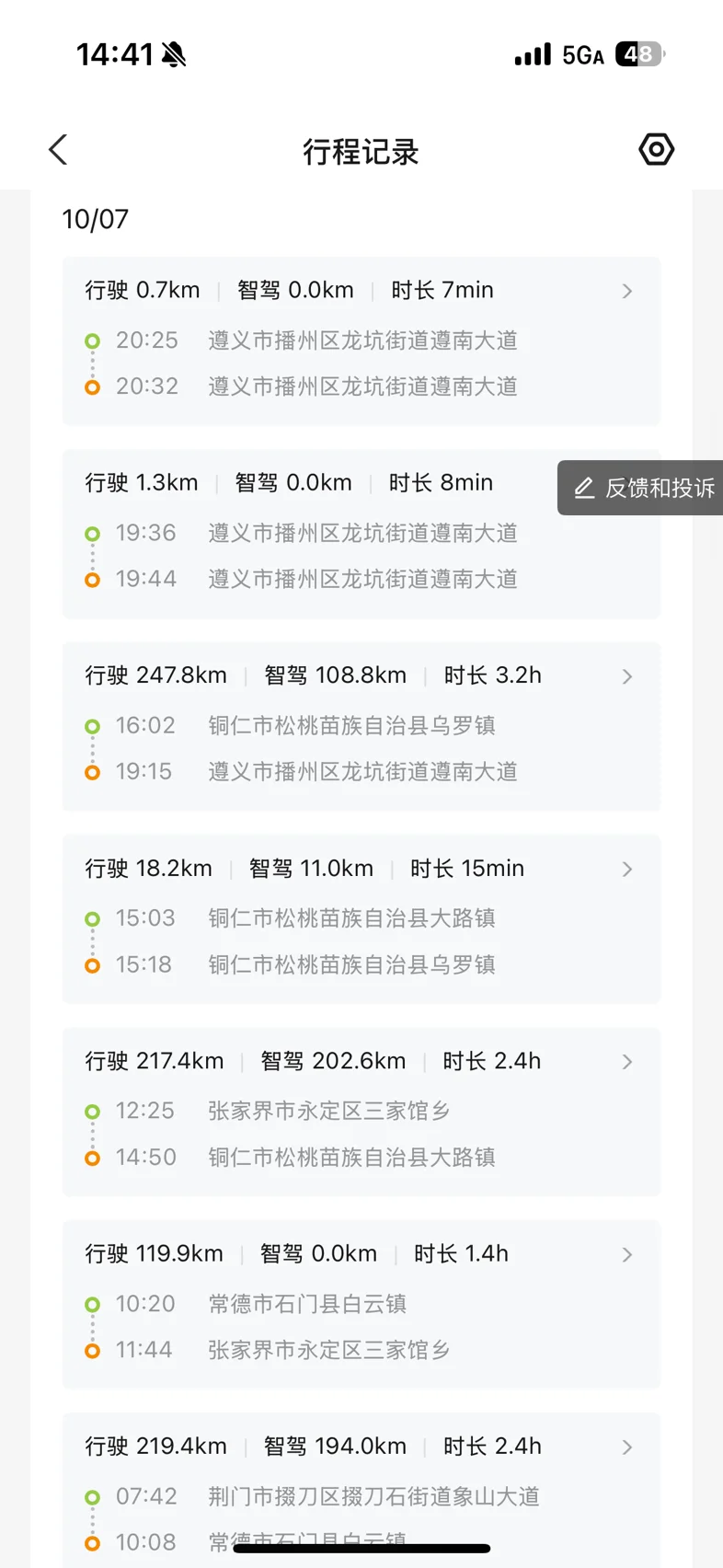Screen dimensions: 723x1568
Task: Tap the 10/07 date header
Action: [x=96, y=220]
